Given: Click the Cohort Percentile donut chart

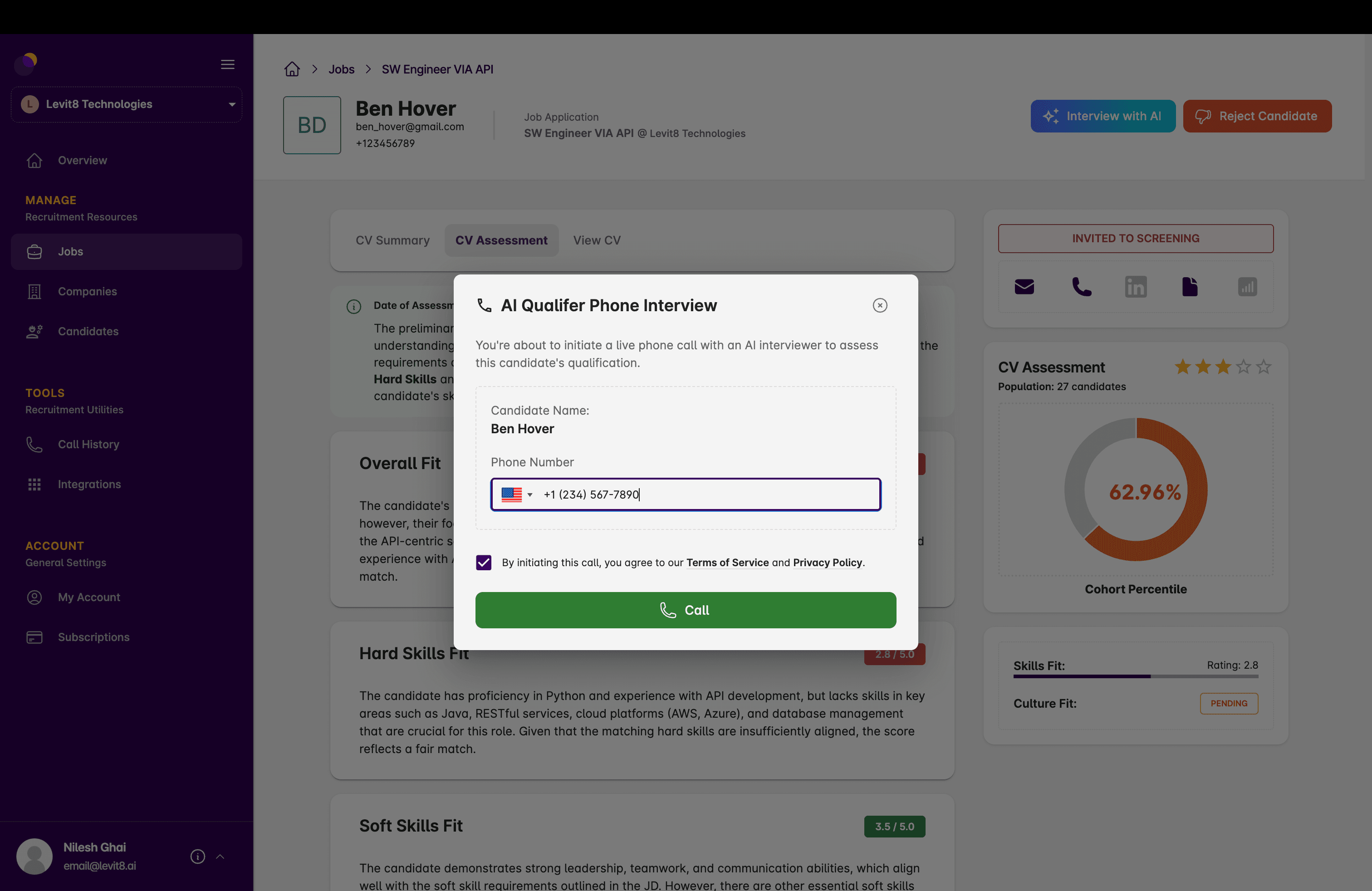Looking at the screenshot, I should pyautogui.click(x=1135, y=491).
